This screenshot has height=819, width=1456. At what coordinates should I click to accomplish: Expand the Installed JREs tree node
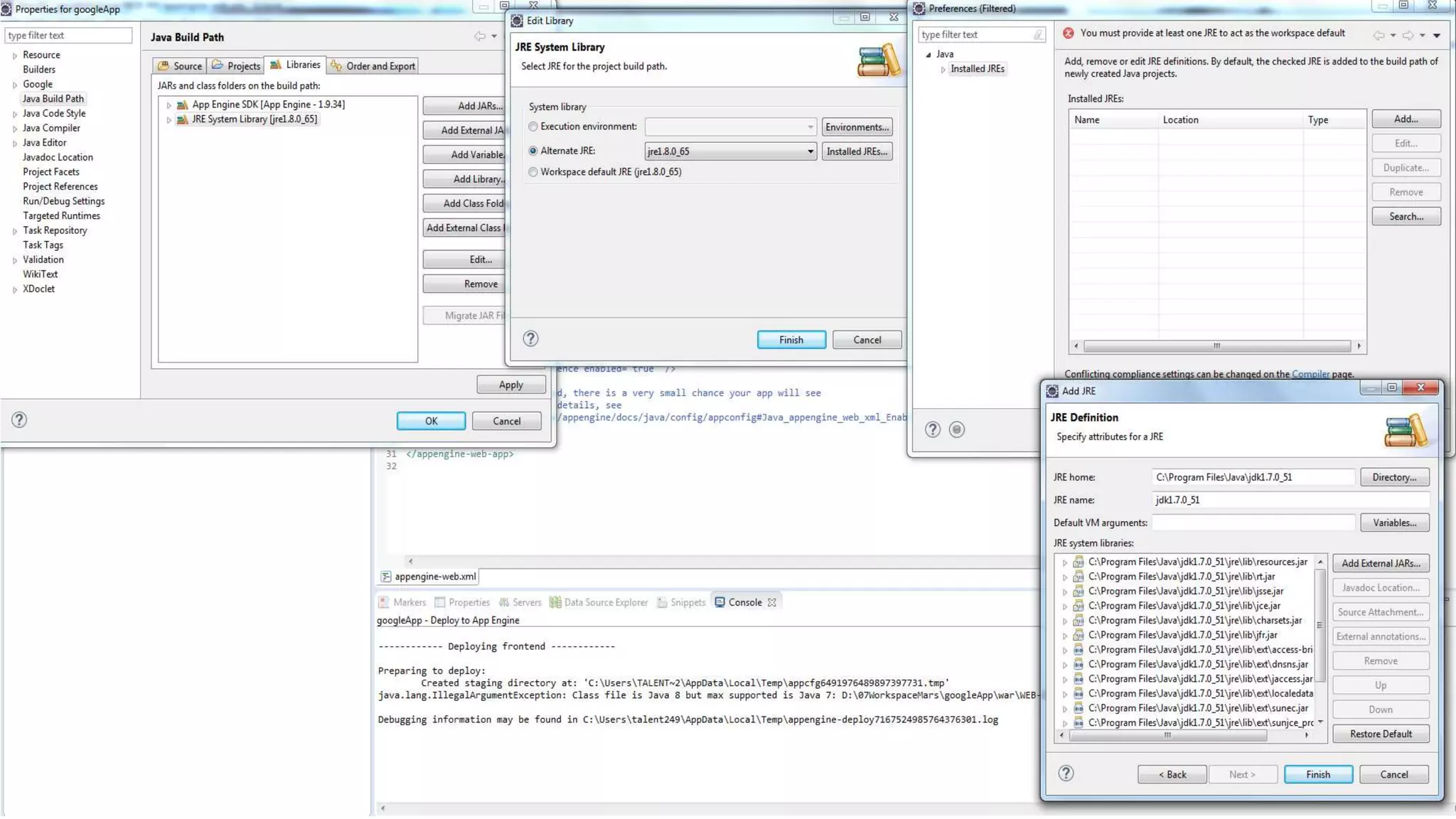coord(943,70)
